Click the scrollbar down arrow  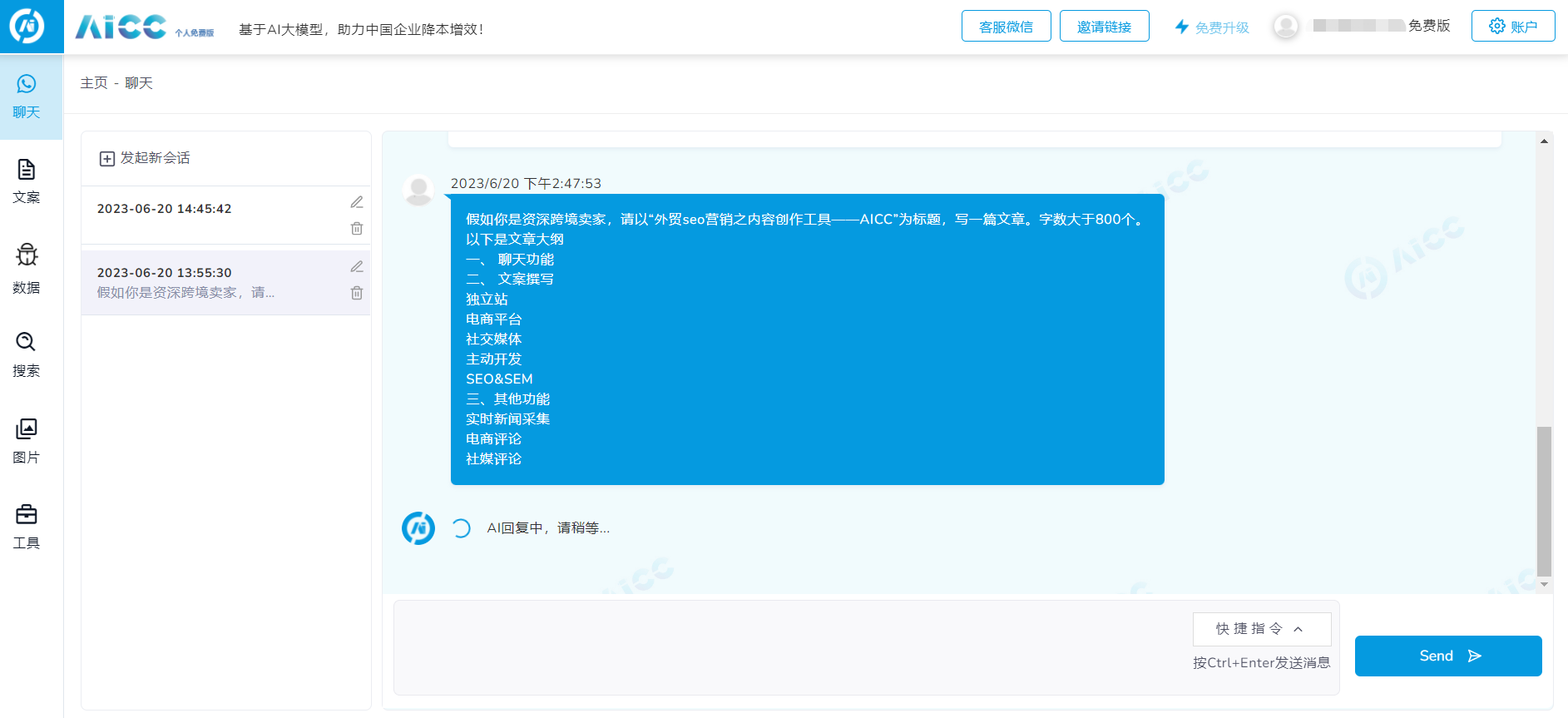(x=1544, y=585)
